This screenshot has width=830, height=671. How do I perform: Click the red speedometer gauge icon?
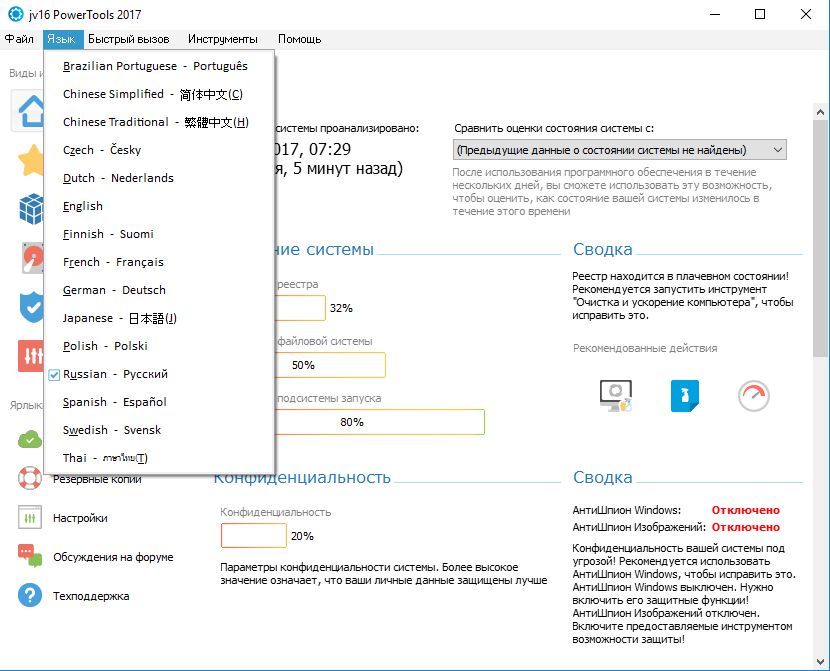click(754, 396)
